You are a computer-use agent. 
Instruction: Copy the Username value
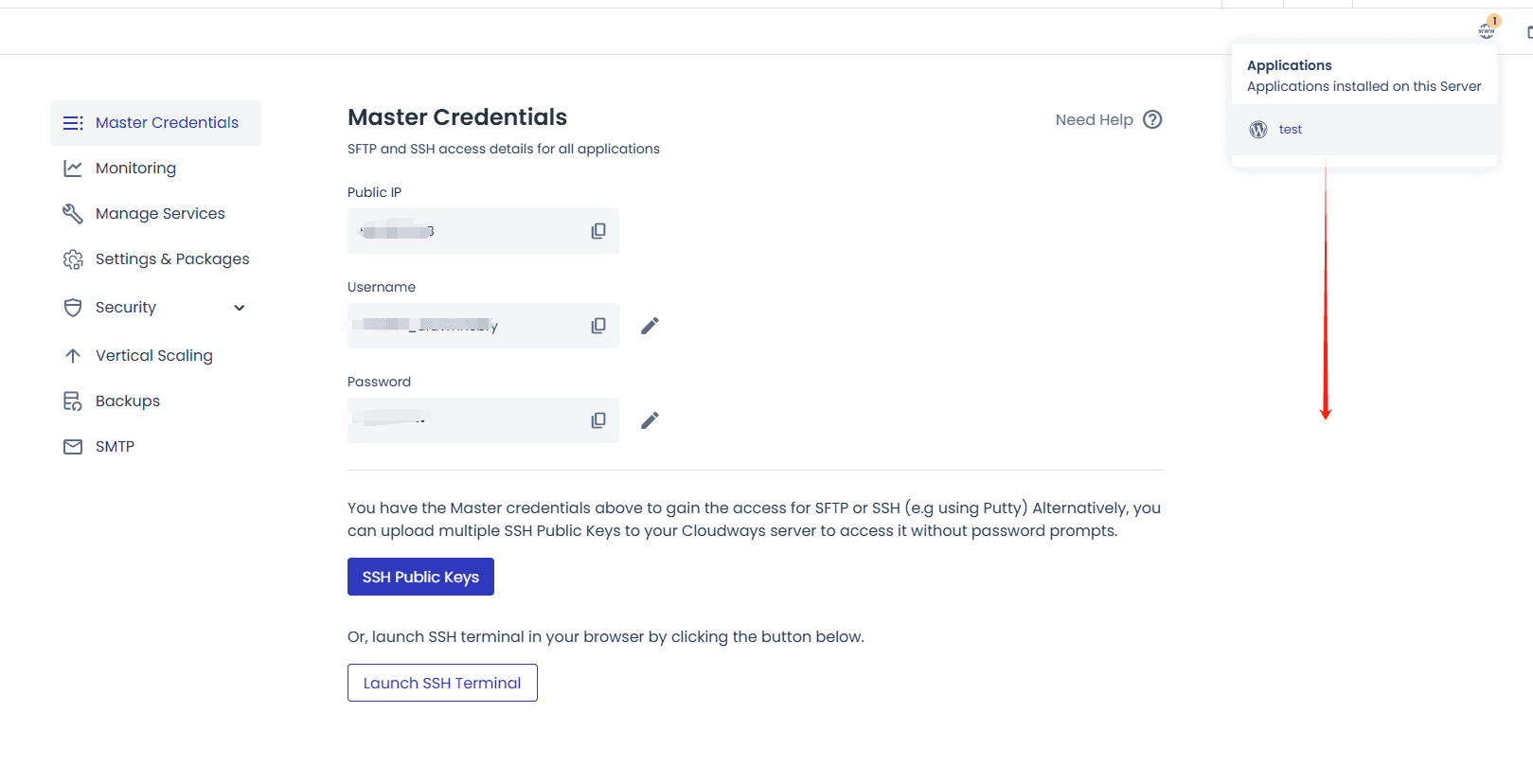pos(598,326)
